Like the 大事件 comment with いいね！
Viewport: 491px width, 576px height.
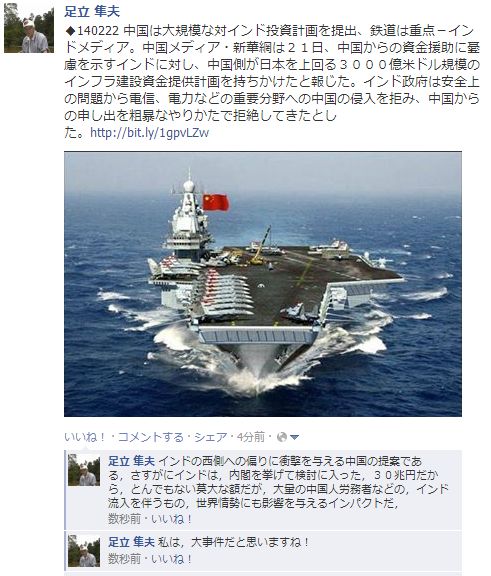point(172,559)
